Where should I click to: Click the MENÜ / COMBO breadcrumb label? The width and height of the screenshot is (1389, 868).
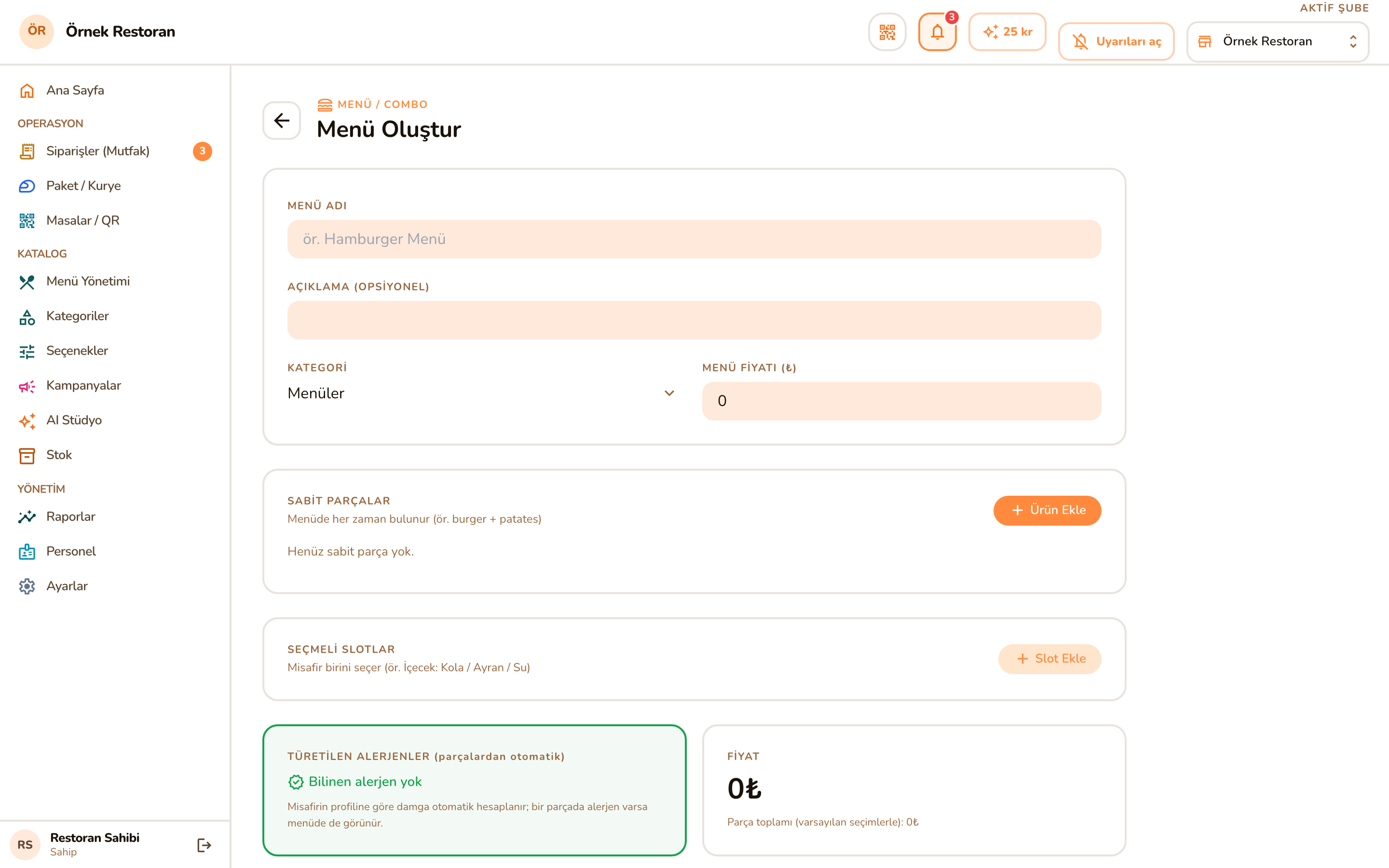pos(382,105)
